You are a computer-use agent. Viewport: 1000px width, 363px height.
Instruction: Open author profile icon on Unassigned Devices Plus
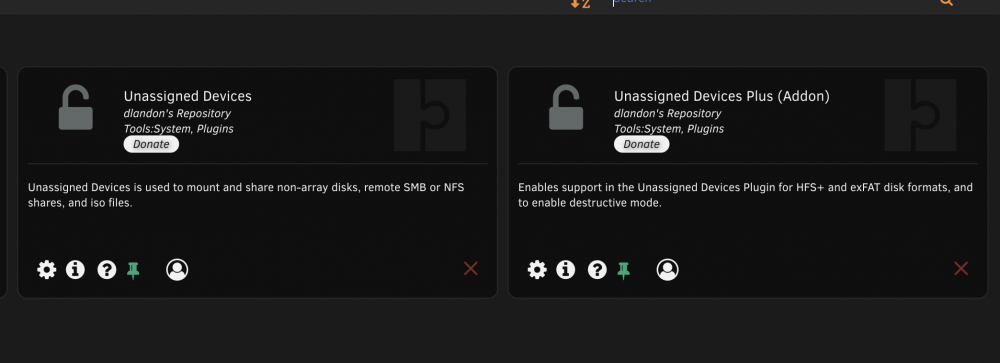668,270
